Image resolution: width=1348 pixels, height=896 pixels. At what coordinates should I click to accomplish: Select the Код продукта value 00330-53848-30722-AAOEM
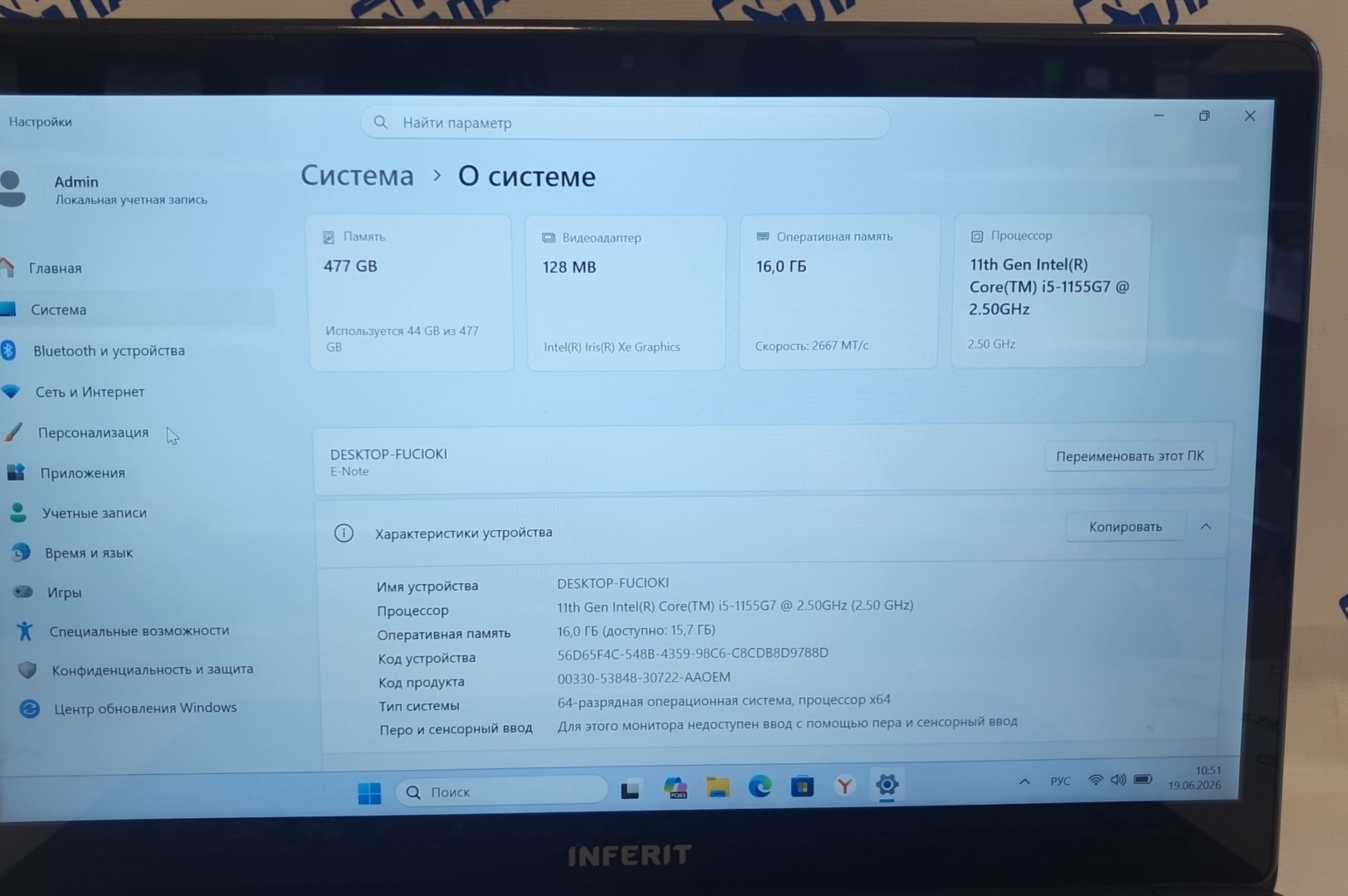pos(644,678)
